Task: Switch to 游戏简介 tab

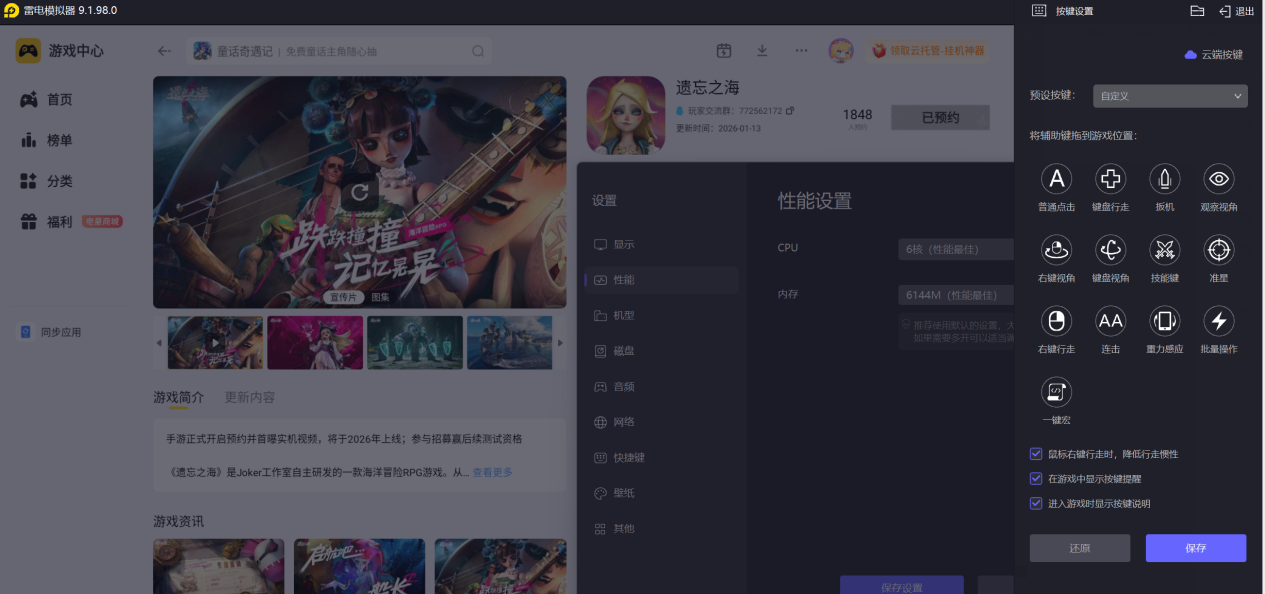Action: [178, 397]
